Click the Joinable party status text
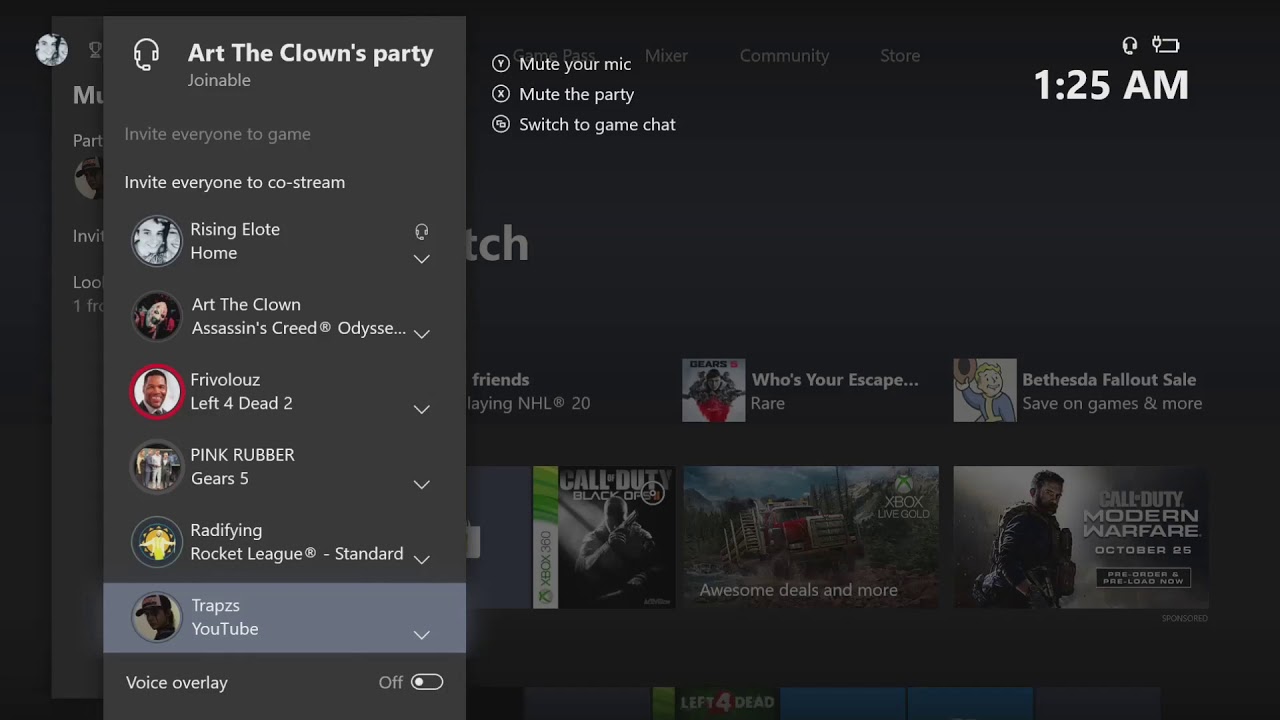 point(219,80)
